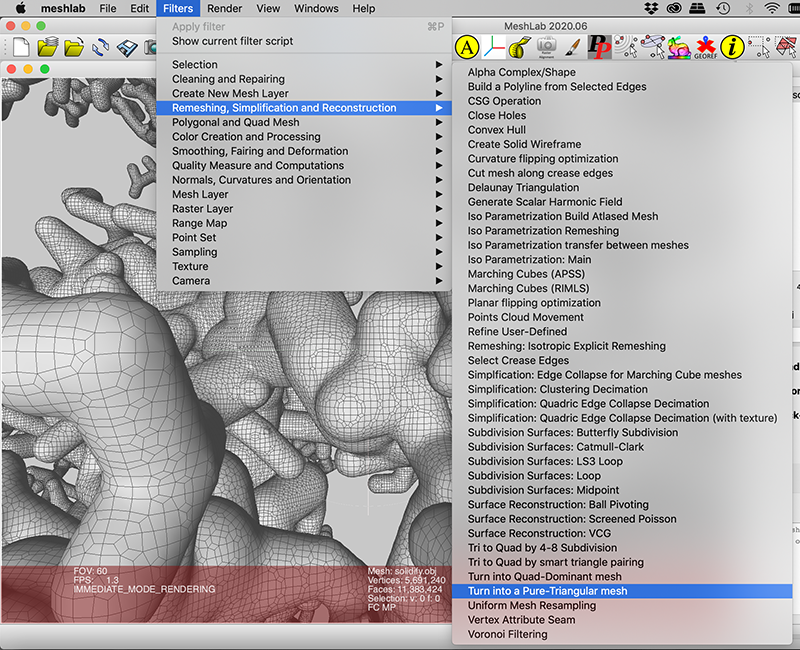Viewport: 800px width, 650px height.
Task: Open the Render menu
Action: point(224,8)
